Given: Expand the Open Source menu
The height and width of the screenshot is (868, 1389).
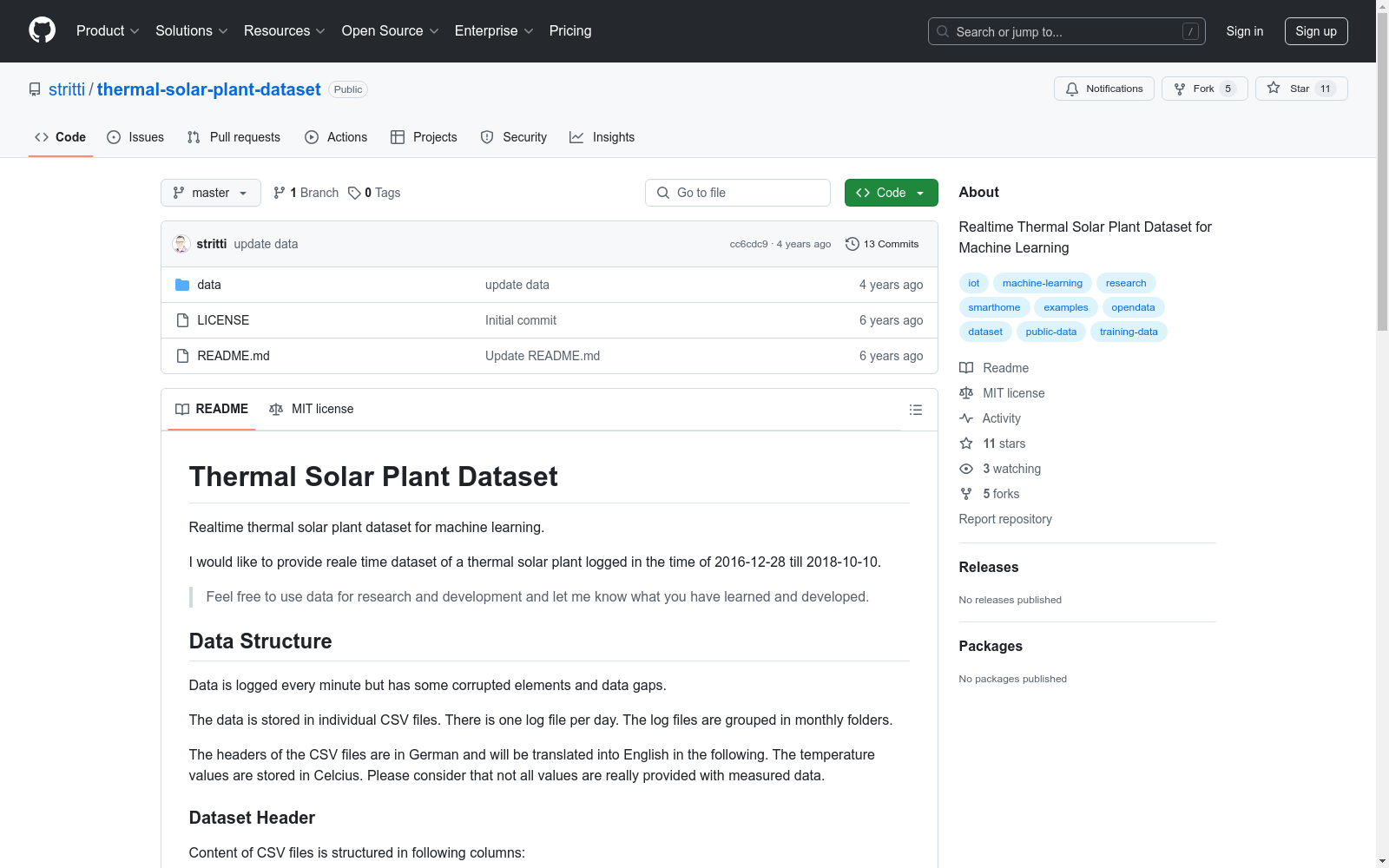Looking at the screenshot, I should tap(391, 31).
